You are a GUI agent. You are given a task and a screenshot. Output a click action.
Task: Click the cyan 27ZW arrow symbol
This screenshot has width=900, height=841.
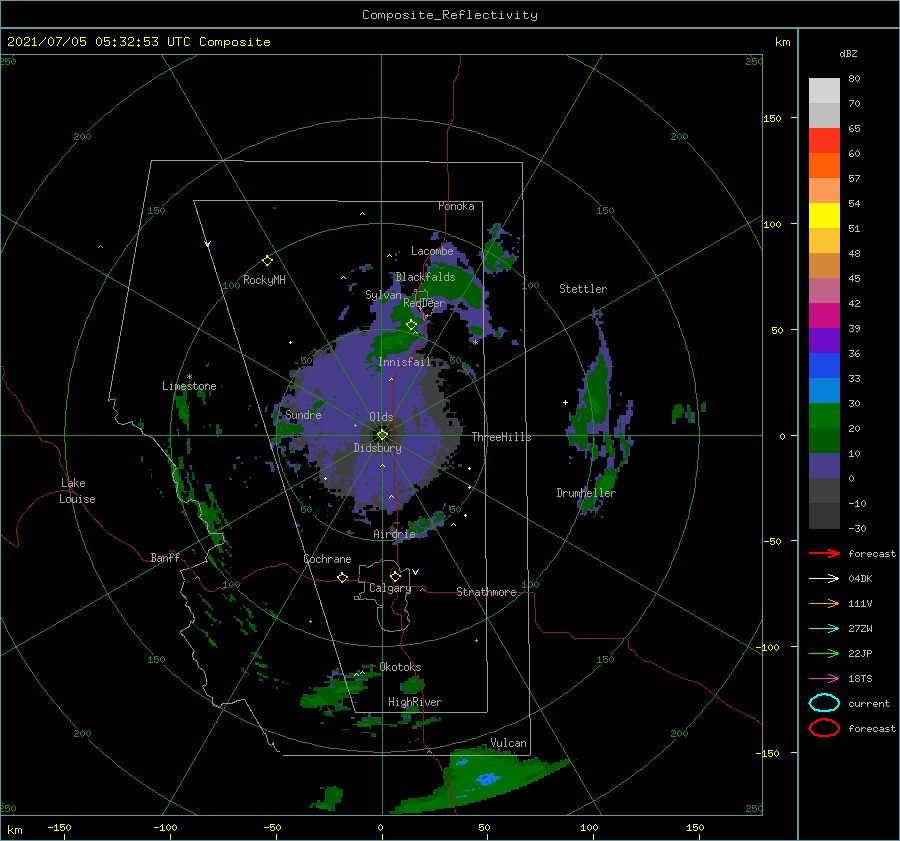coord(824,629)
